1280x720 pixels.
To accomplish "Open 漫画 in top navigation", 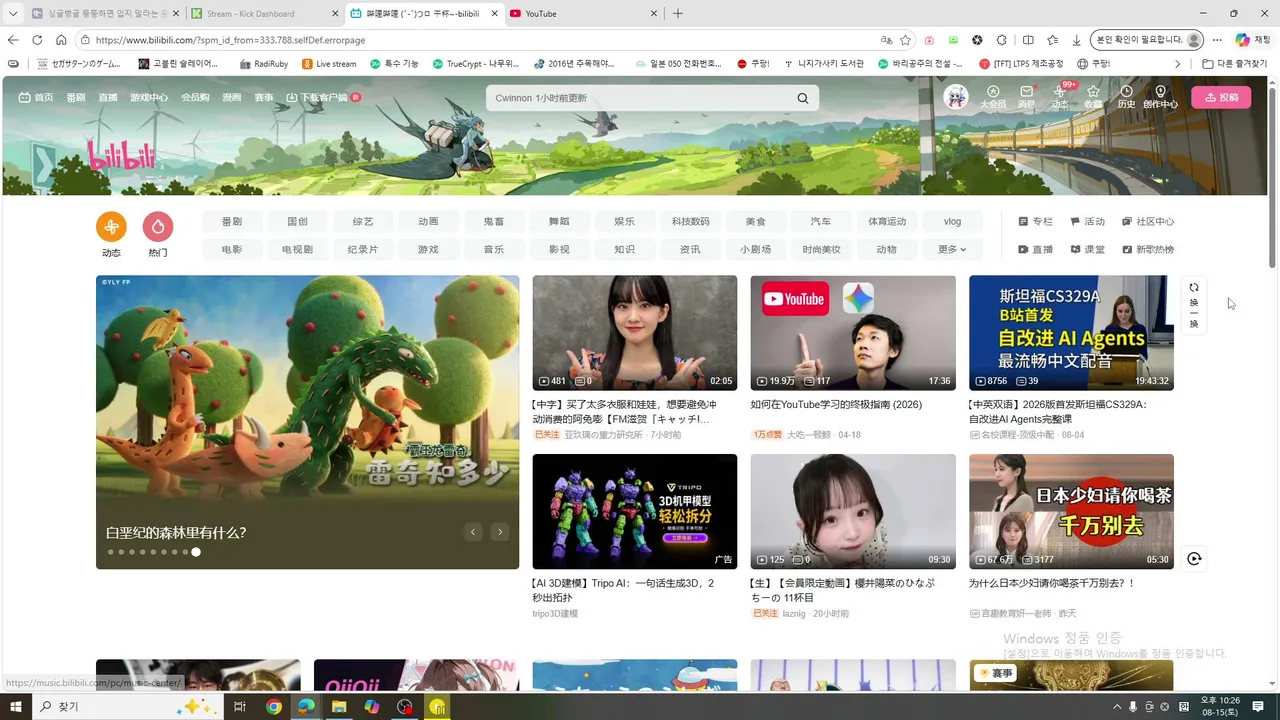I will (232, 98).
